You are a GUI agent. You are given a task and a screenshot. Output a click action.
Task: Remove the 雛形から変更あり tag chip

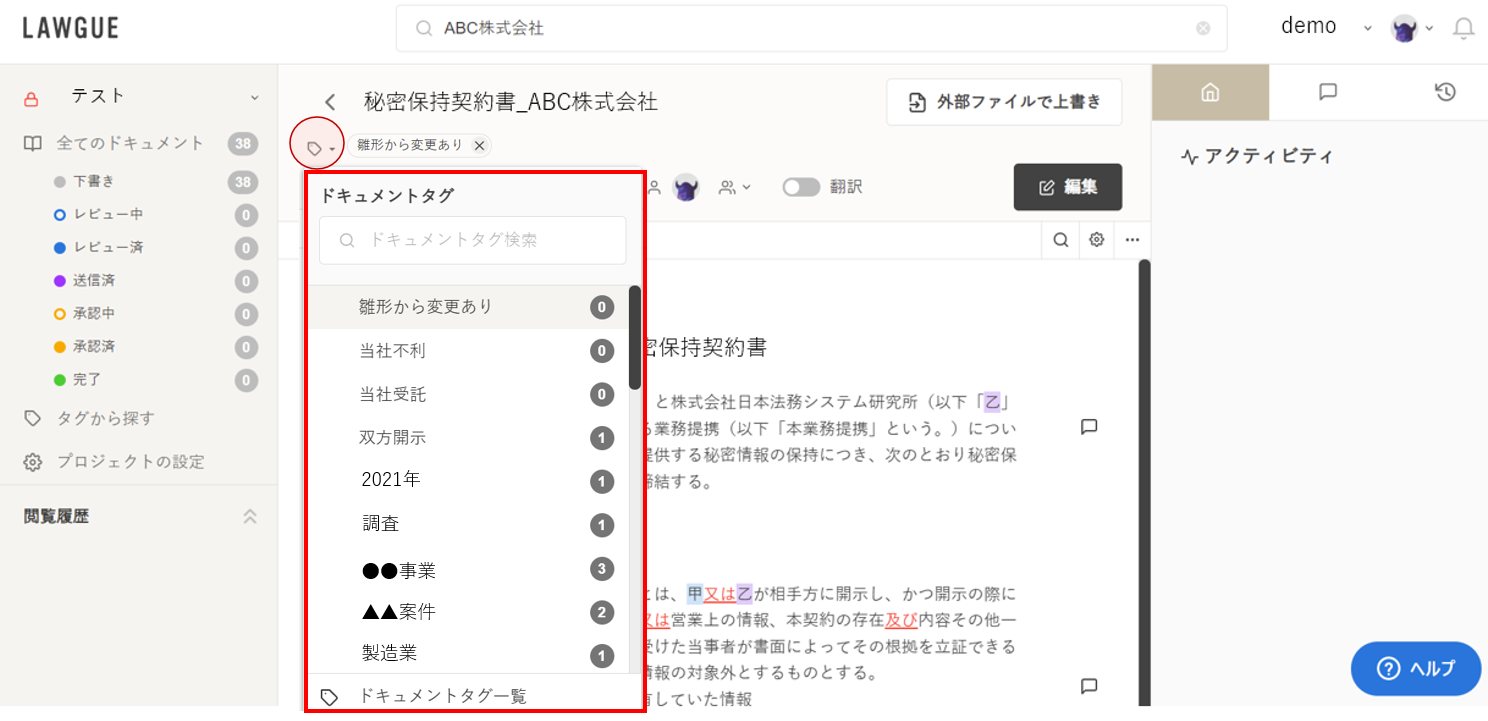[479, 146]
